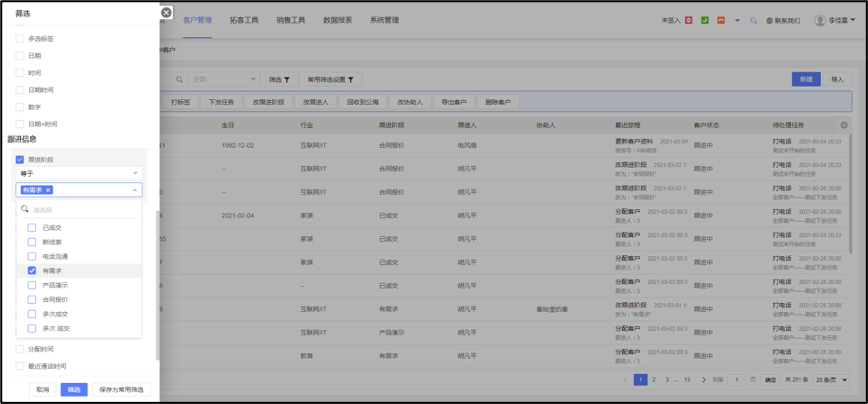Click the next page arrow
The width and height of the screenshot is (868, 404).
tap(703, 380)
